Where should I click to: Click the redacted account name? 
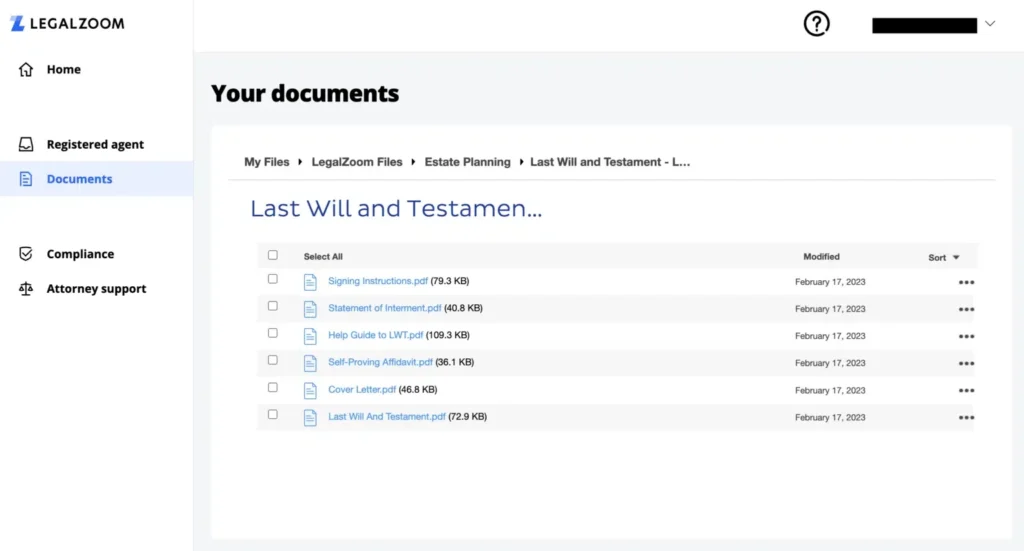coord(925,25)
